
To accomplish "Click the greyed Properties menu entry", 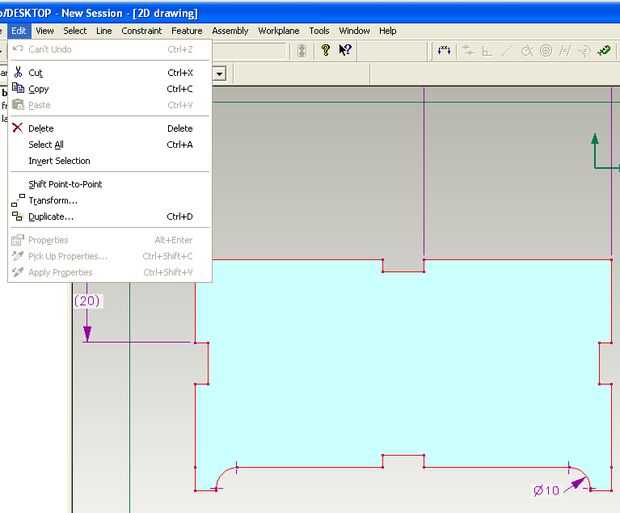I will click(110, 240).
